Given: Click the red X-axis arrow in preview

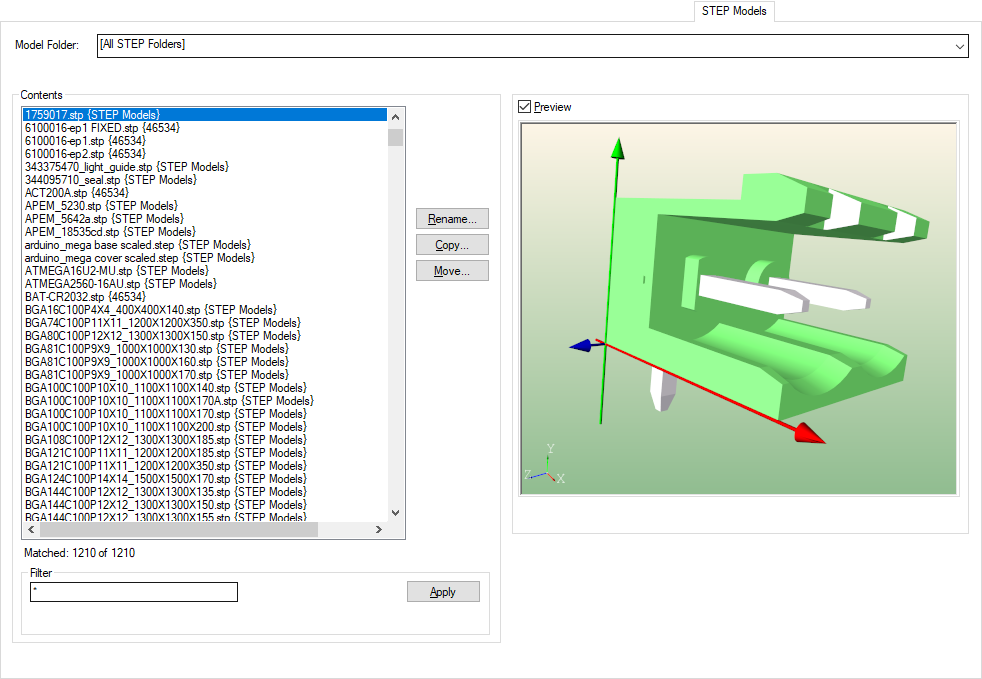Looking at the screenshot, I should (808, 432).
